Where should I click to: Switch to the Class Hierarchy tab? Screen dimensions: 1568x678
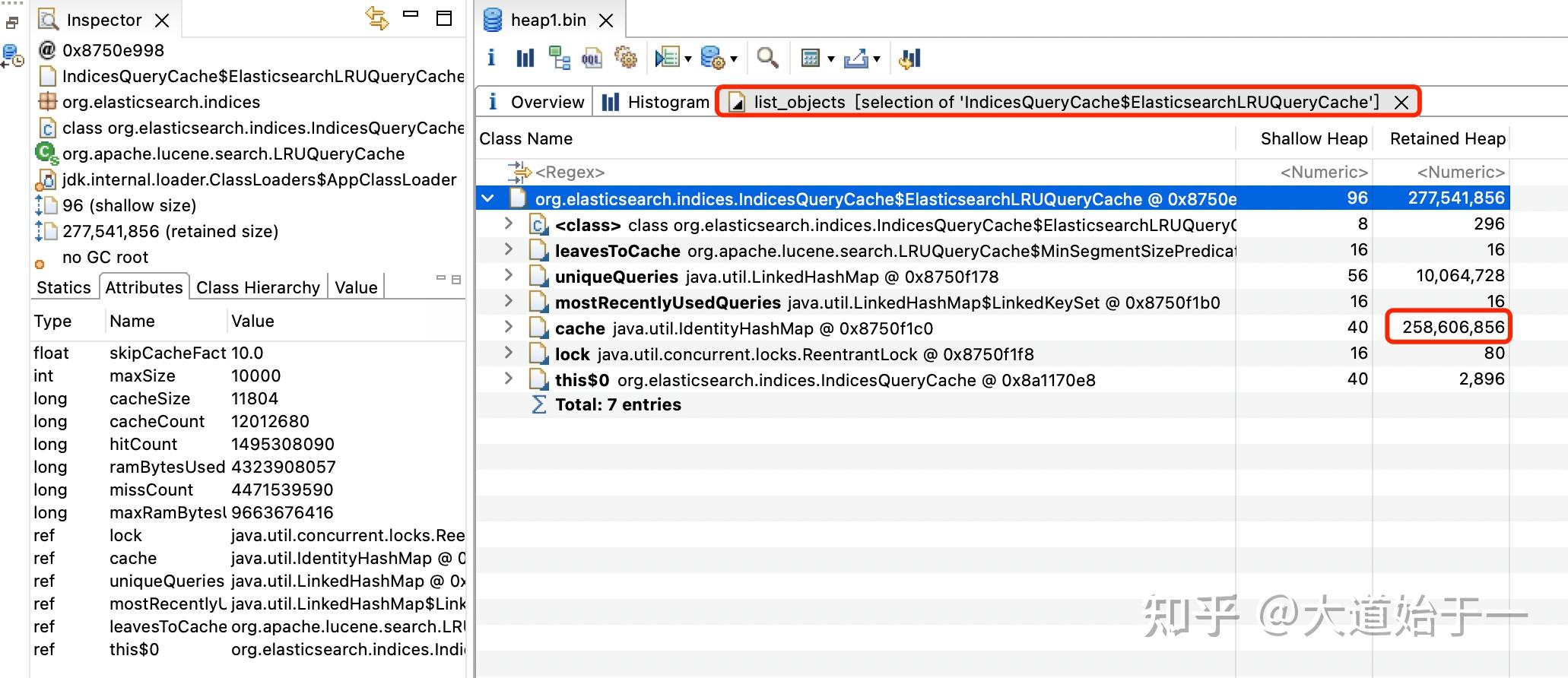point(258,287)
